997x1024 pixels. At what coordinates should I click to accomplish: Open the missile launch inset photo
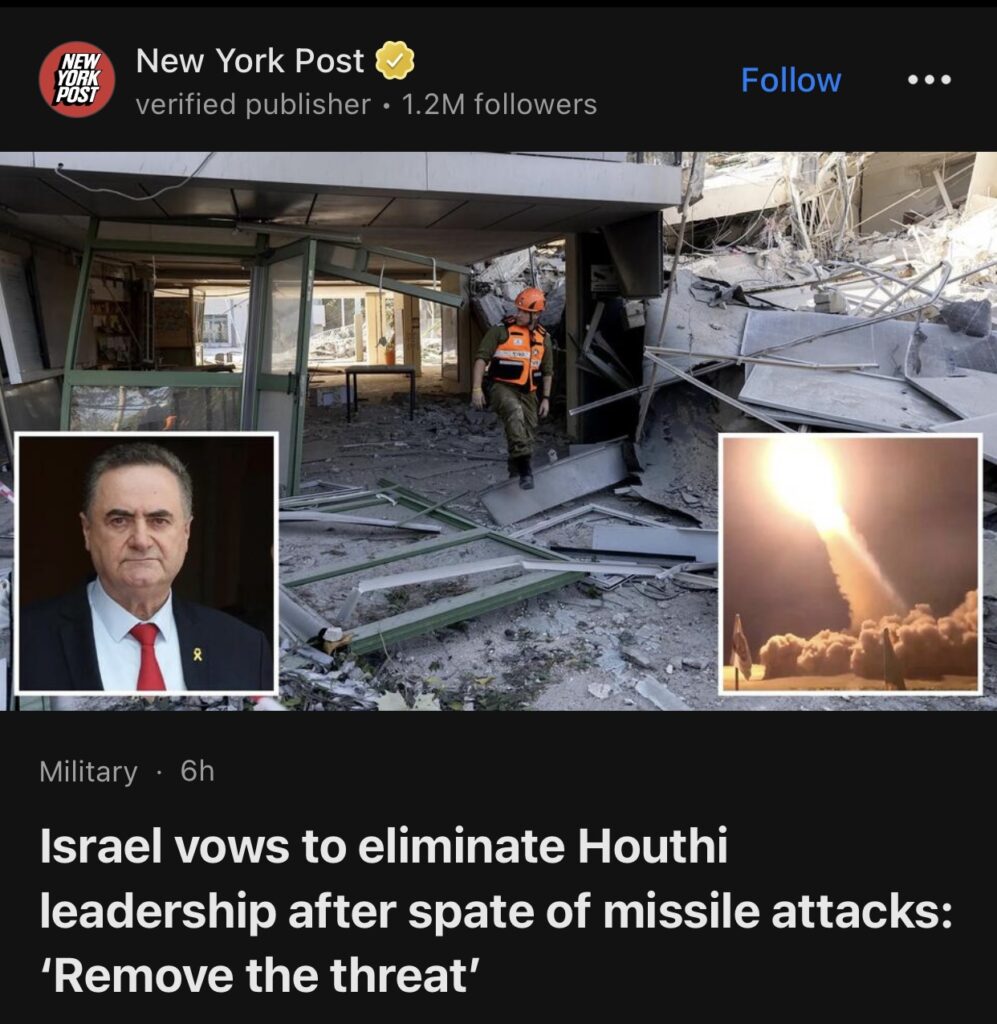(x=850, y=563)
